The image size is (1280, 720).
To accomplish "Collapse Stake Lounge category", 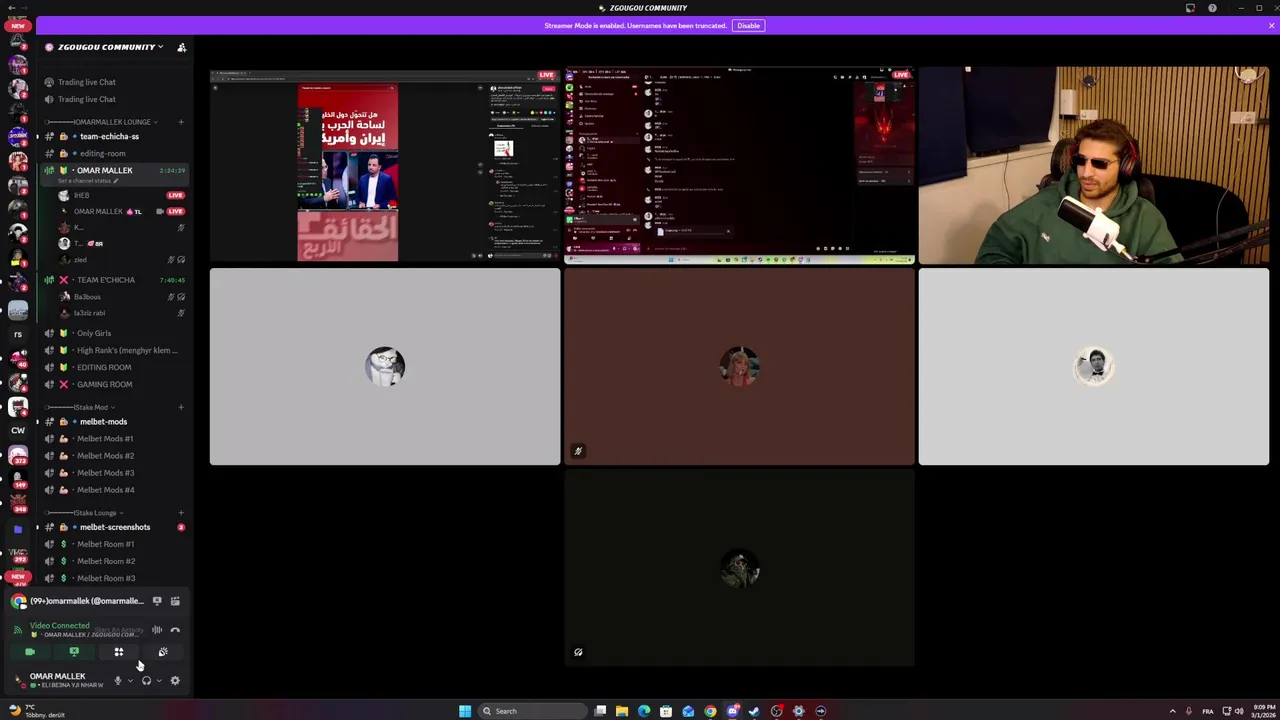I will 84,513.
